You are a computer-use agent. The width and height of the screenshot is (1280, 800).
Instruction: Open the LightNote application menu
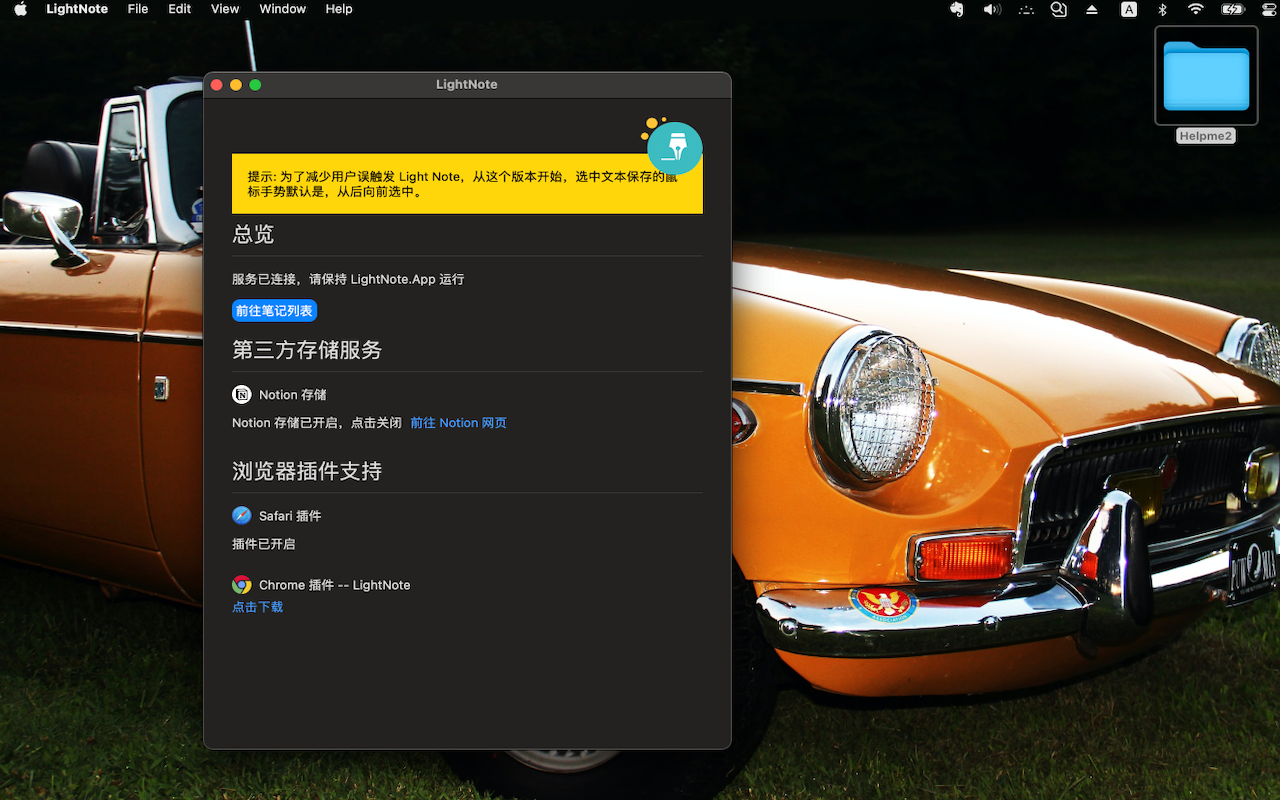77,9
